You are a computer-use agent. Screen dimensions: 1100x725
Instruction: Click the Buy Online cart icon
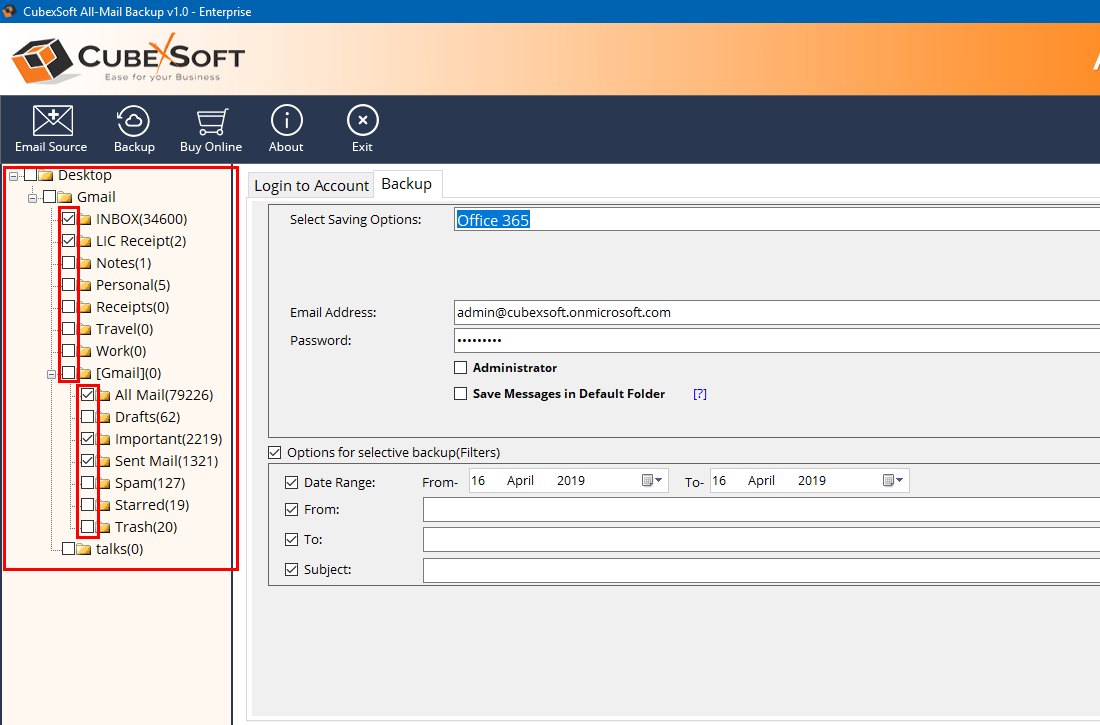tap(211, 121)
